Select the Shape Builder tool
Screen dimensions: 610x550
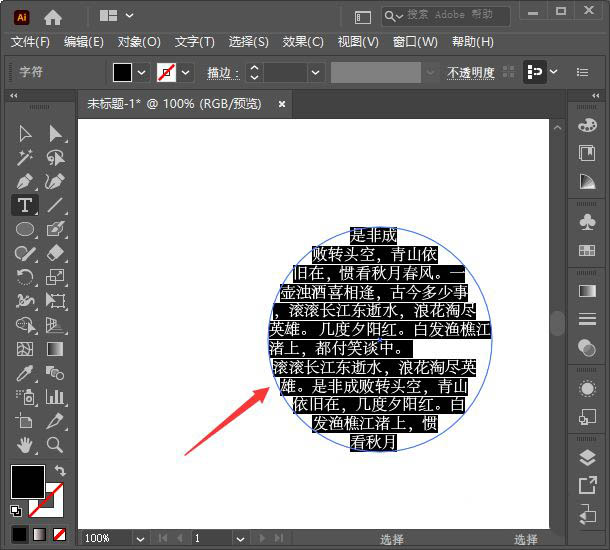point(26,325)
